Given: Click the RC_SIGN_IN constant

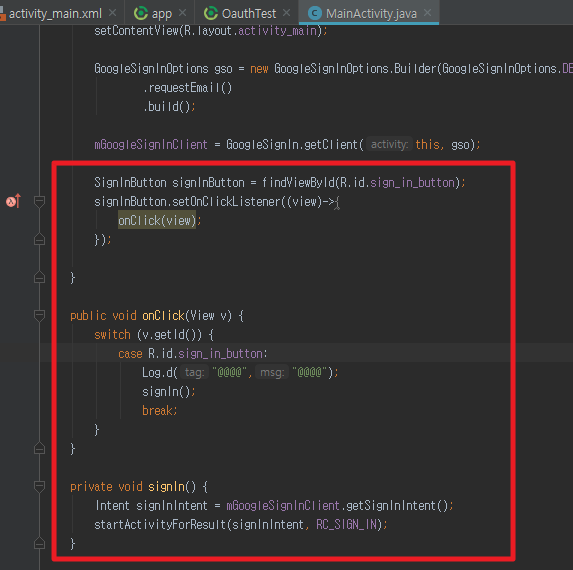Looking at the screenshot, I should (x=346, y=524).
